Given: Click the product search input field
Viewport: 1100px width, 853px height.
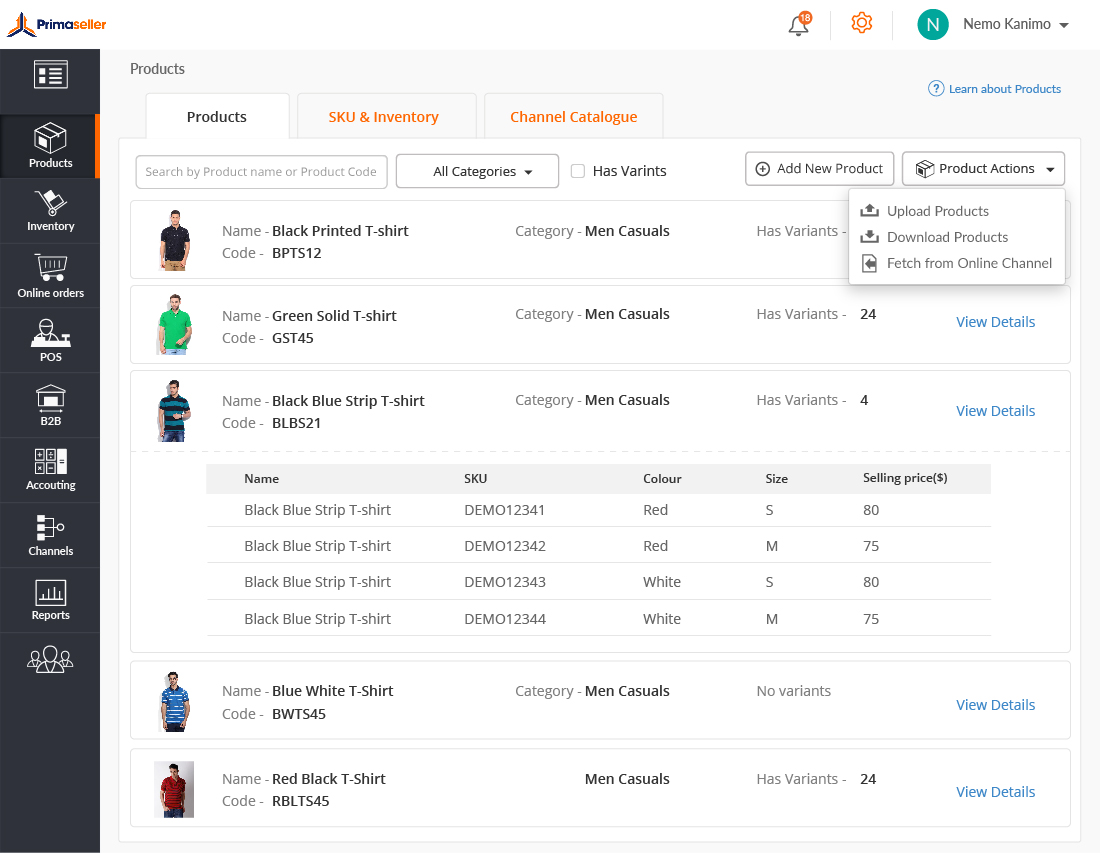Looking at the screenshot, I should point(261,171).
